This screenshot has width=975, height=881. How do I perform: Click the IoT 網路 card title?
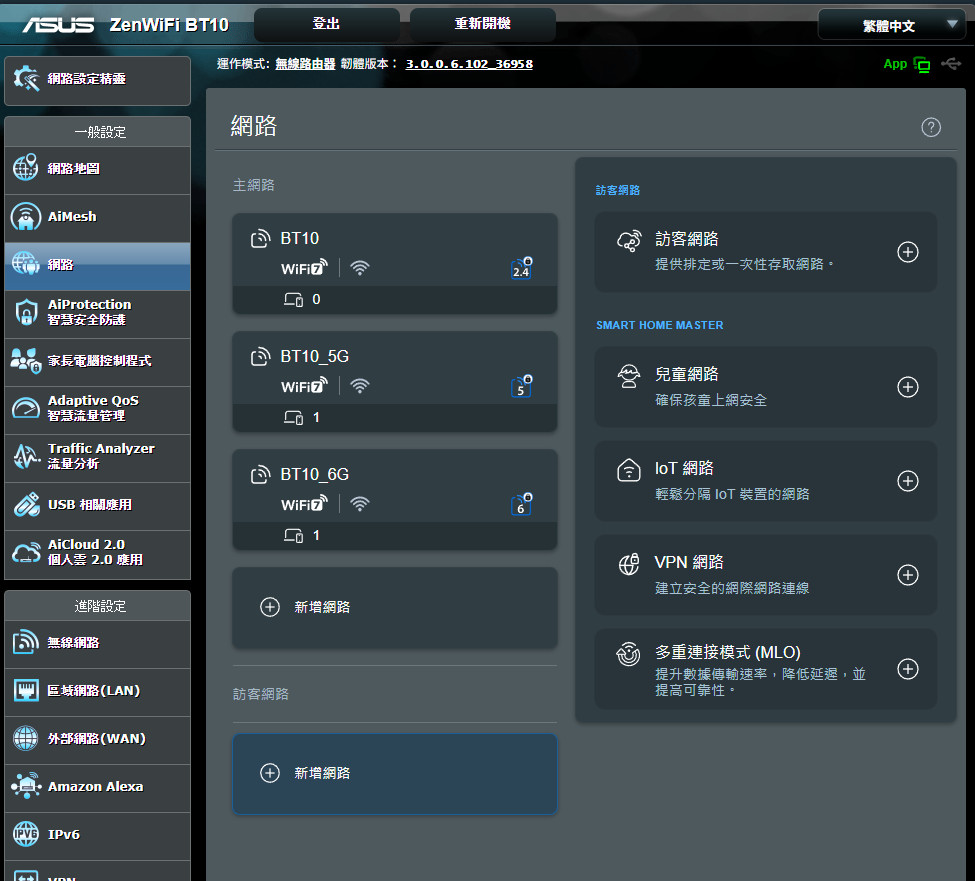pos(683,468)
